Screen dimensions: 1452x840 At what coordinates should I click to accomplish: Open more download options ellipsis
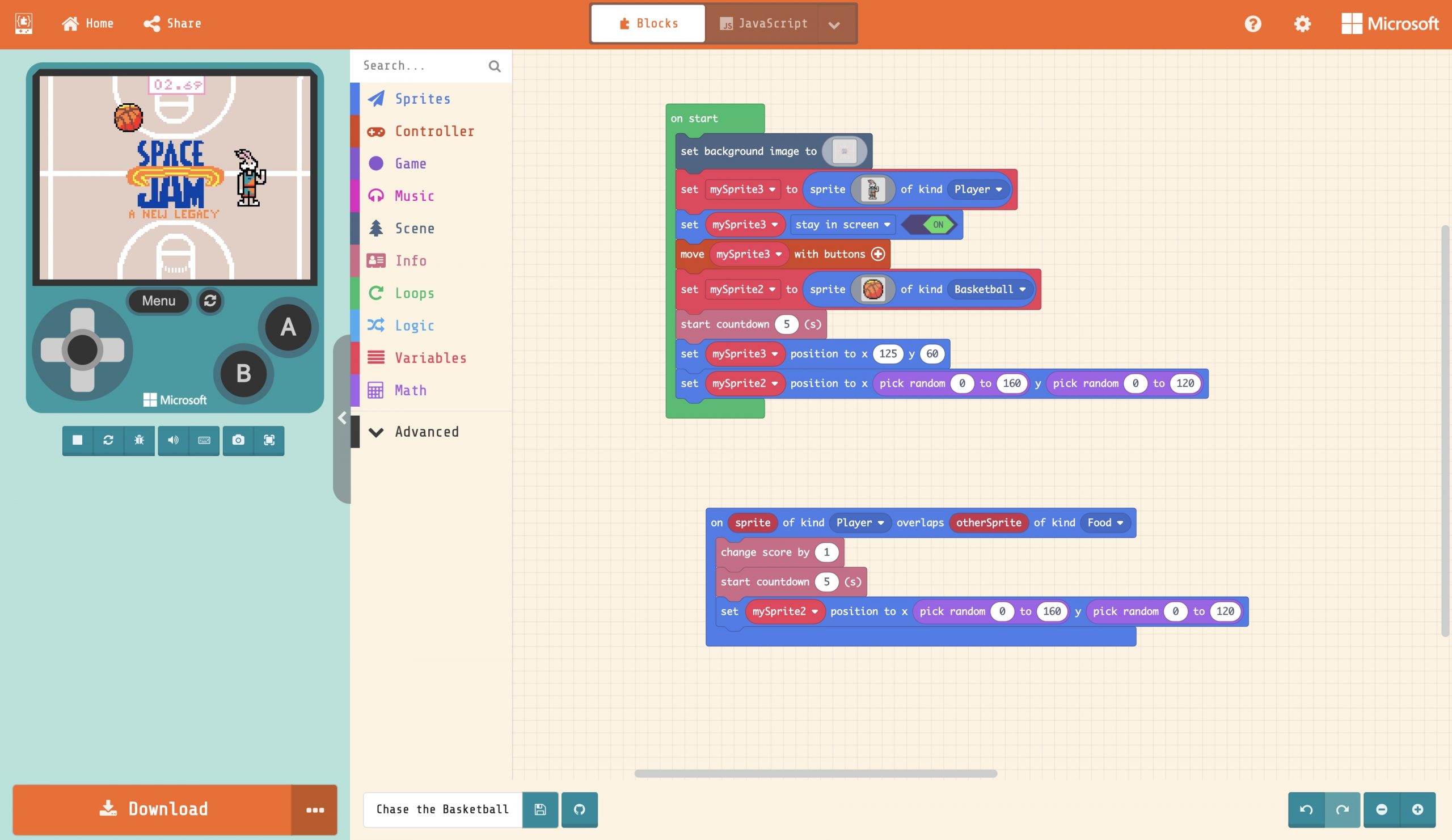pyautogui.click(x=315, y=809)
